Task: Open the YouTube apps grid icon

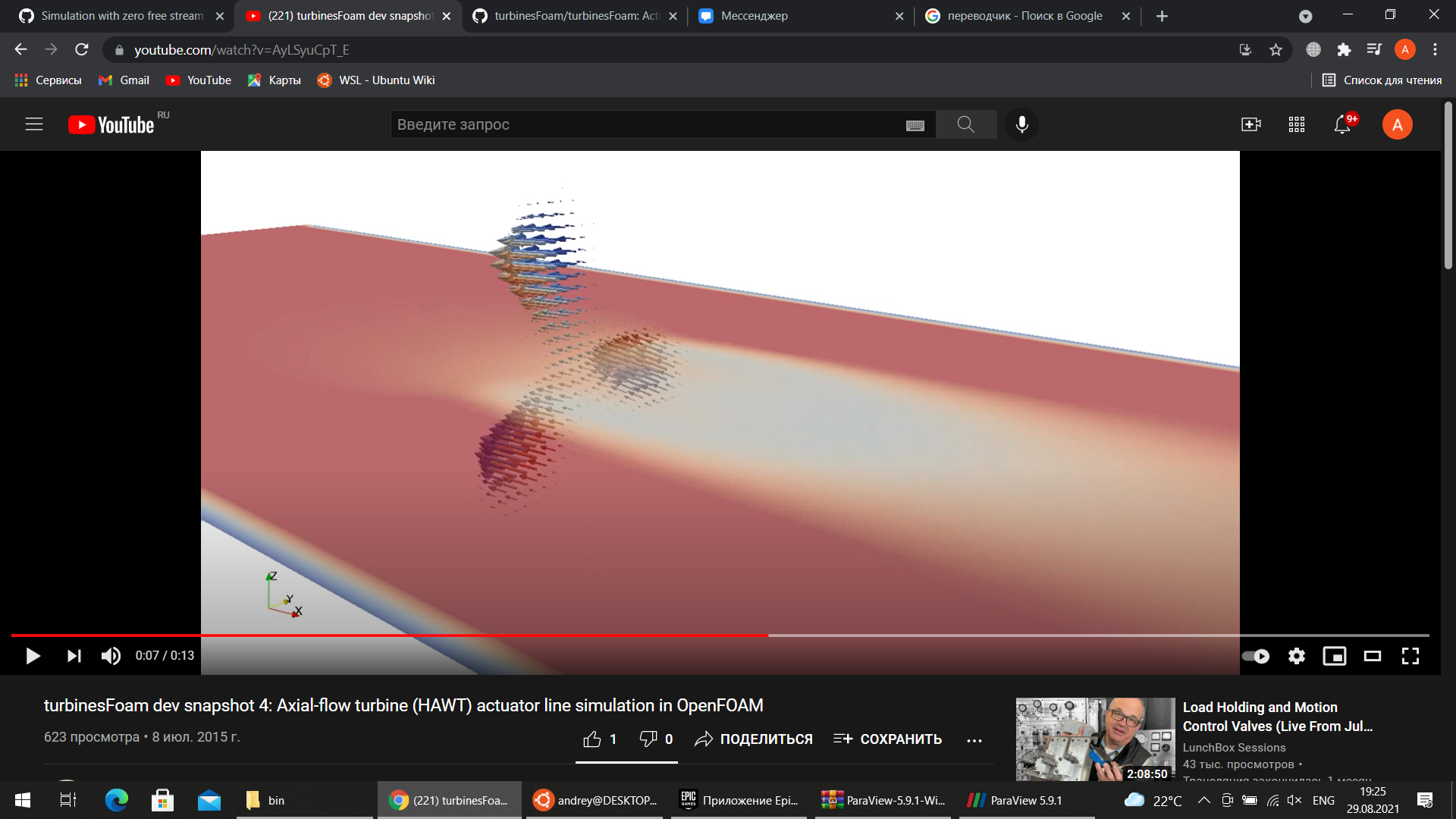Action: point(1296,124)
